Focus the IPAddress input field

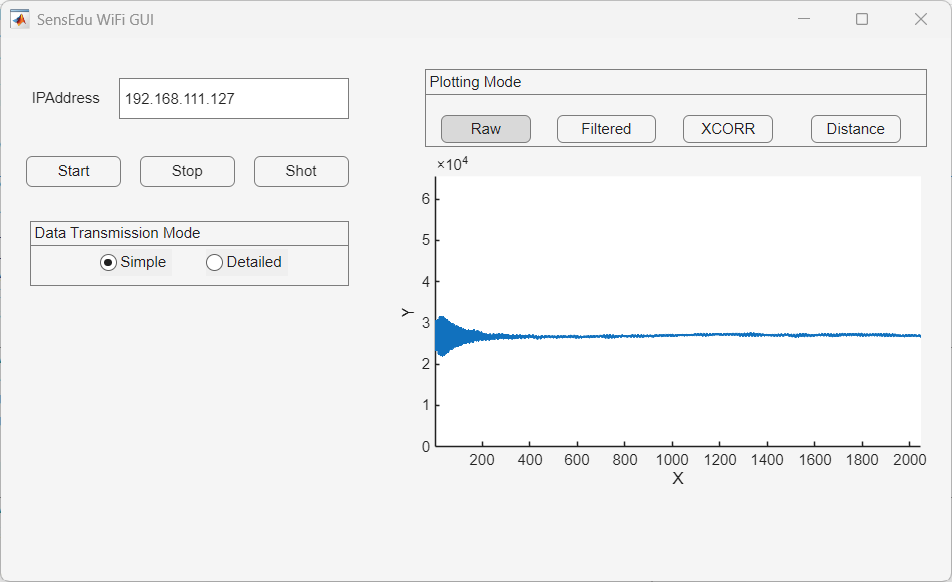tap(234, 99)
